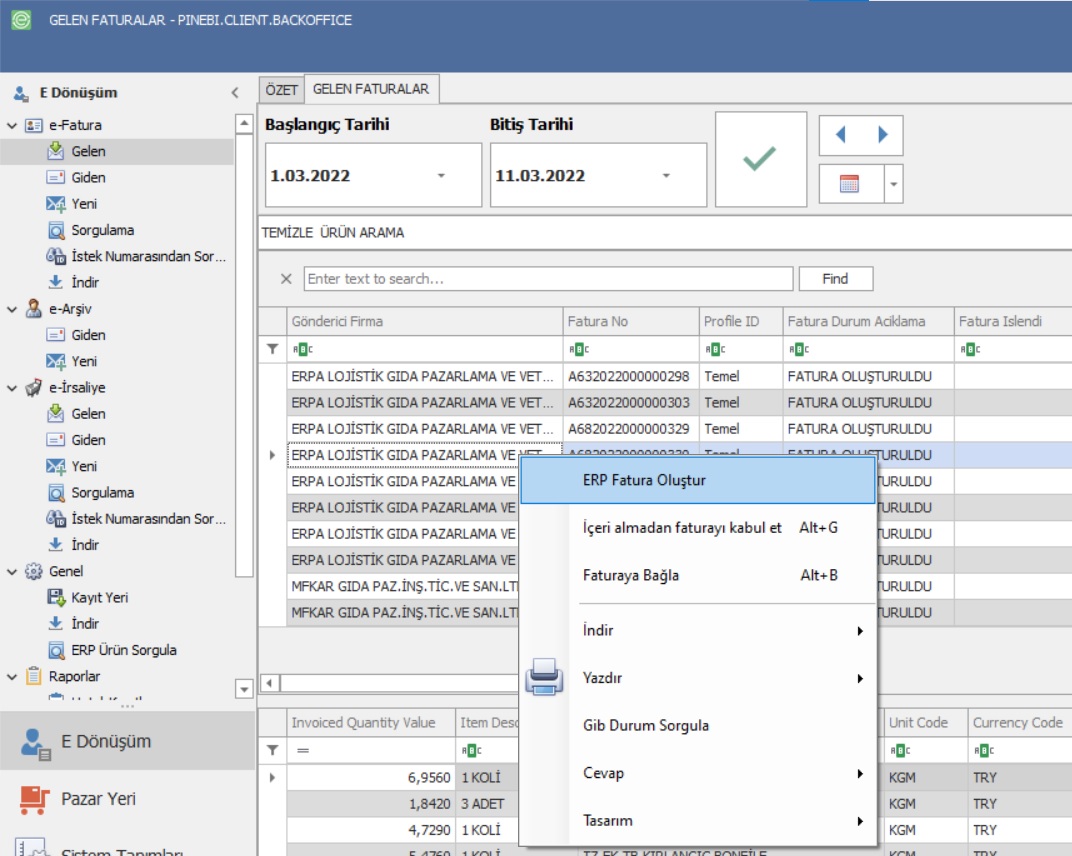Open the Bitiş Tarihi date dropdown
Viewport: 1072px width, 856px height.
click(666, 176)
